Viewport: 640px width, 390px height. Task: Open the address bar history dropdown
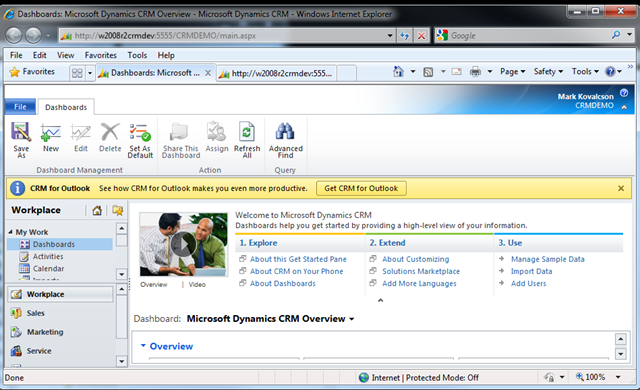click(x=390, y=35)
